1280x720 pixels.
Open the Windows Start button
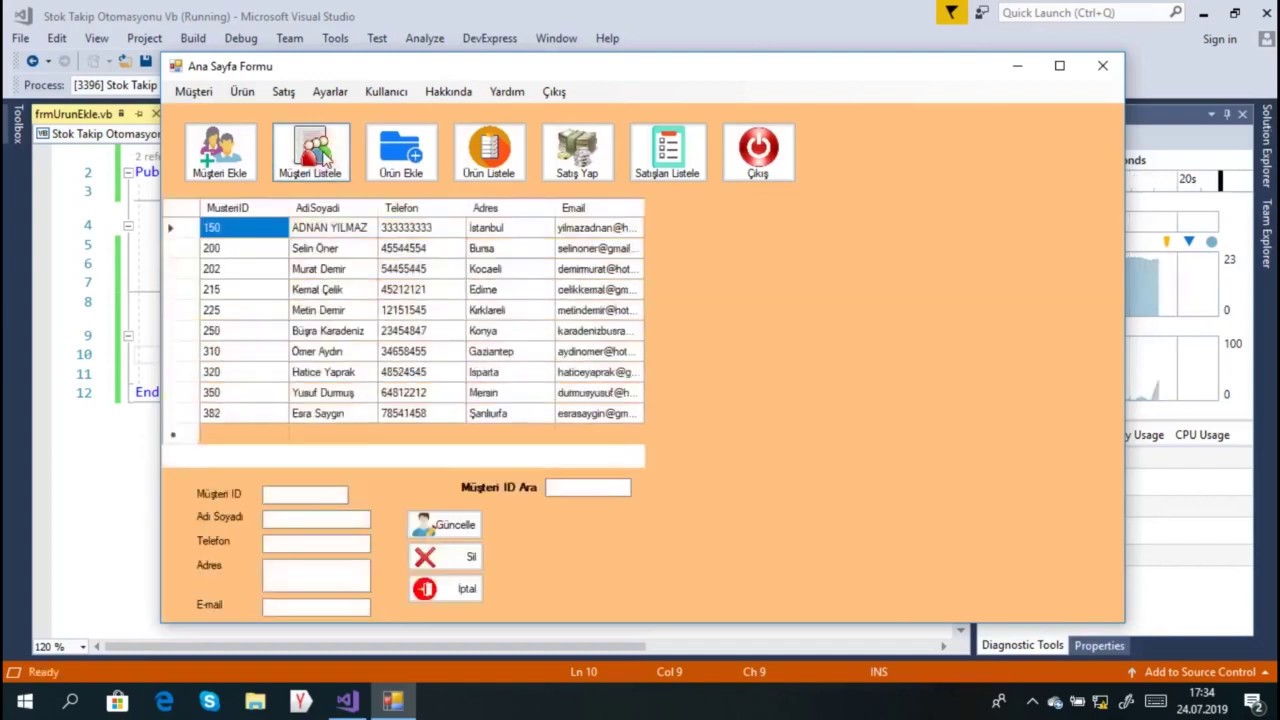24,702
